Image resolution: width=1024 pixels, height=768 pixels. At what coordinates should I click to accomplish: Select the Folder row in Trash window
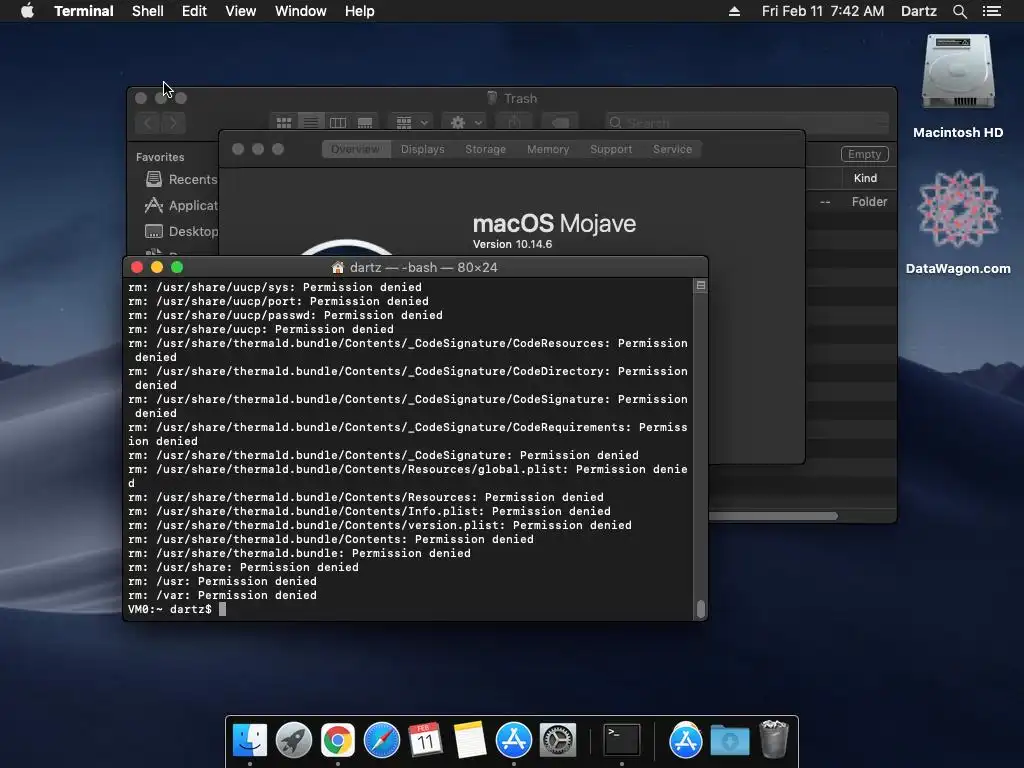pos(851,202)
